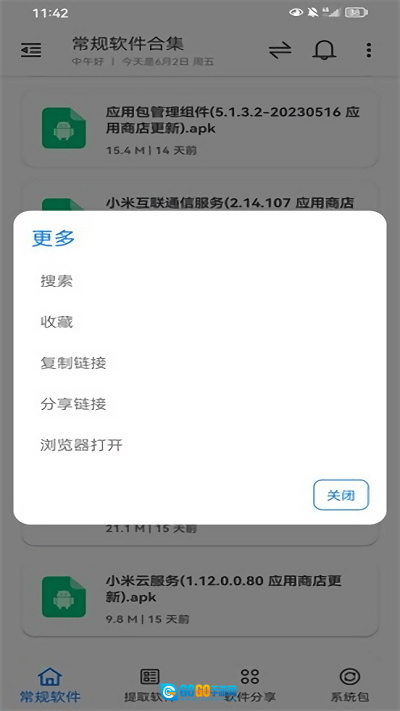This screenshot has width=400, height=711.
Task: Tap the APK icon for 应用包管理组件
Action: pyautogui.click(x=63, y=128)
